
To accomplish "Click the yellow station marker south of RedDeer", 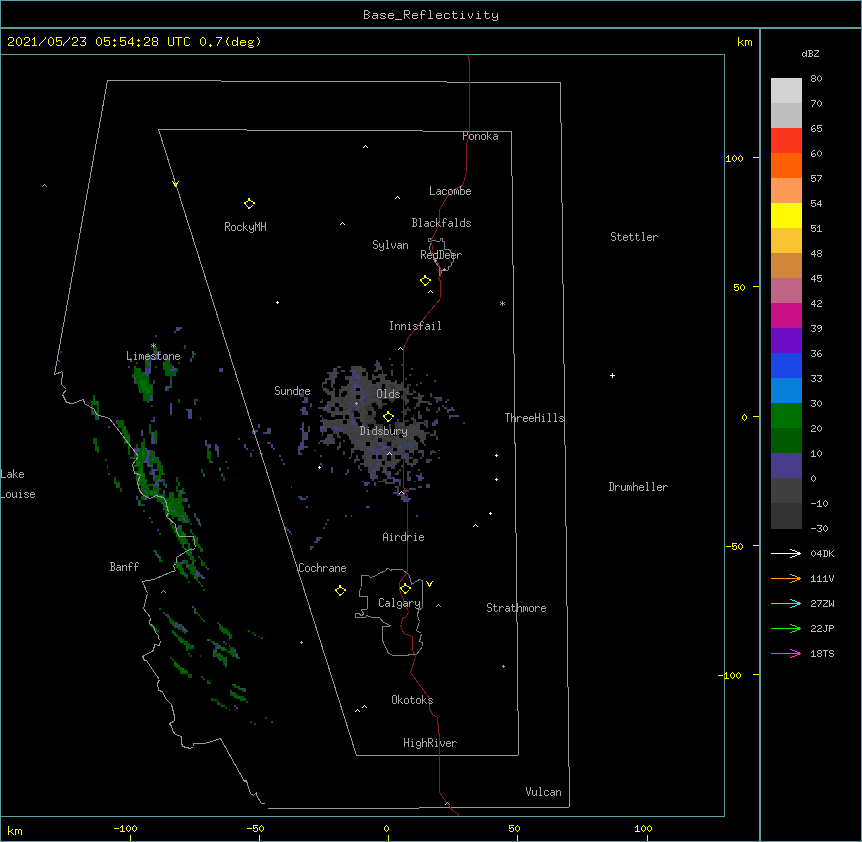I will click(x=426, y=281).
